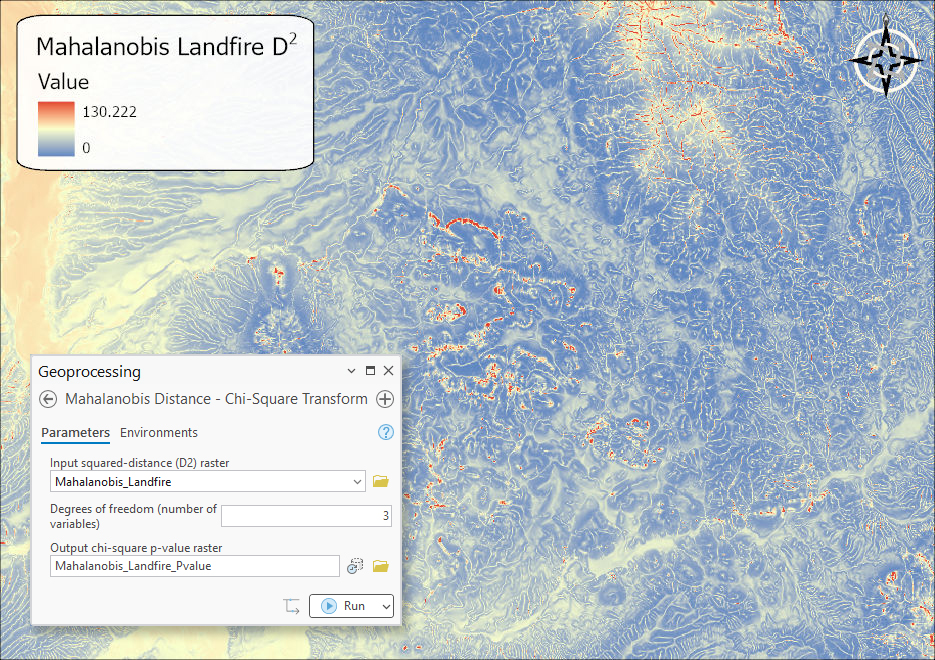Screen dimensions: 935x660
Task: Browse for input D2 raster folder icon
Action: pyautogui.click(x=380, y=481)
